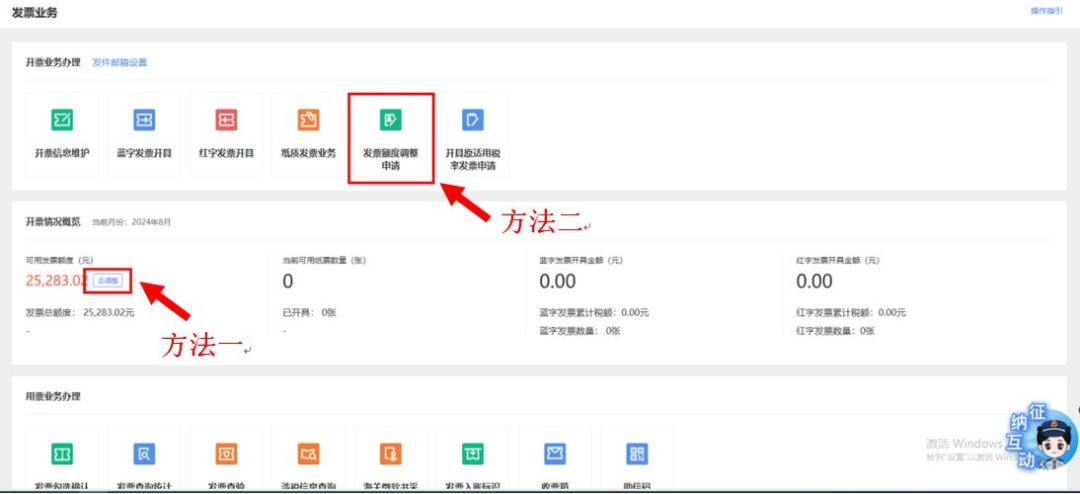Click 去调整 button beside available quota
The width and height of the screenshot is (1080, 494).
pyautogui.click(x=108, y=280)
